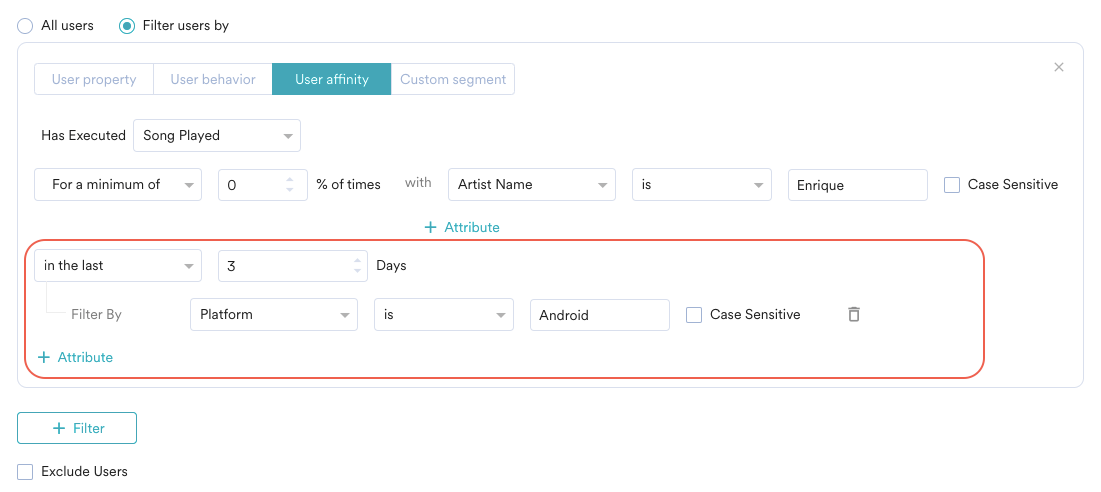The height and width of the screenshot is (492, 1101).
Task: Click the Enrique artist value field
Action: tap(857, 185)
